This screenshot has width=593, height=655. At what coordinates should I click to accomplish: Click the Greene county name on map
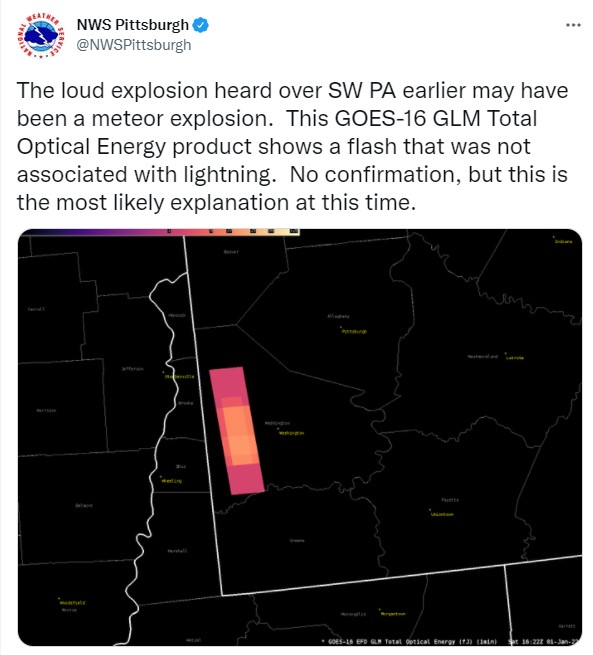click(x=297, y=541)
